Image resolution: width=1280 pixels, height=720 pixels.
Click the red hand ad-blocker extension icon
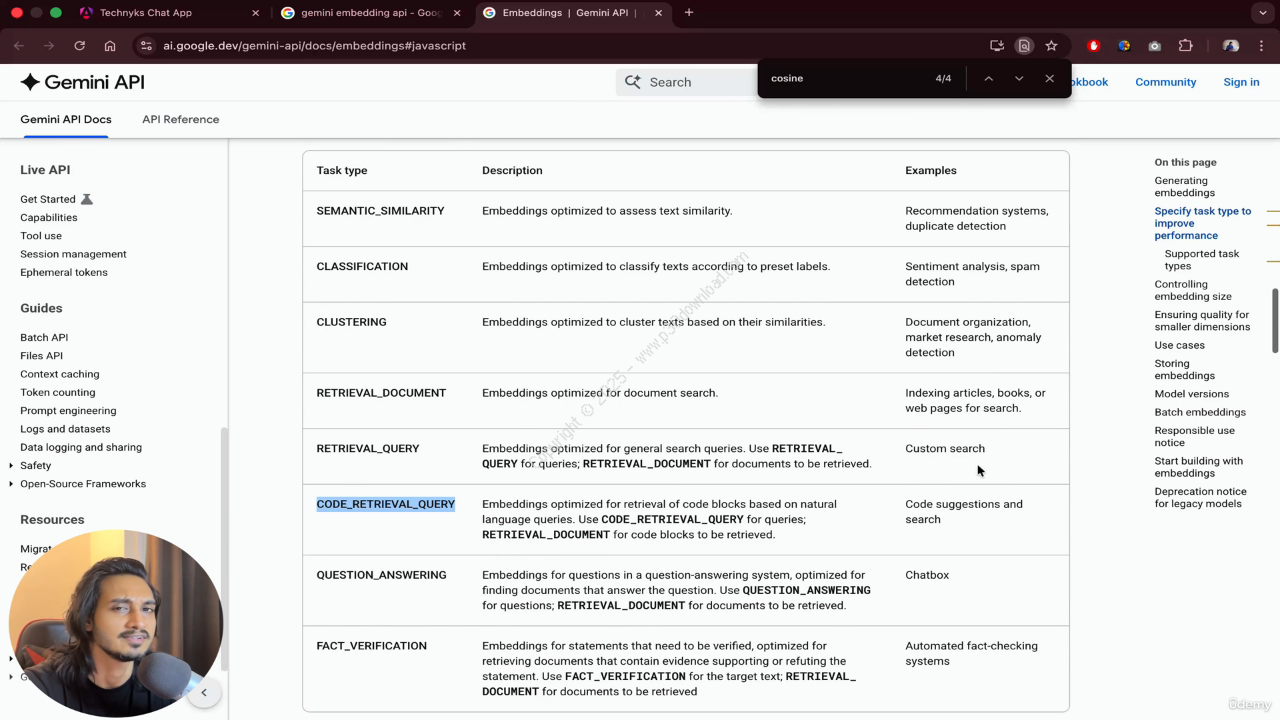click(x=1093, y=46)
